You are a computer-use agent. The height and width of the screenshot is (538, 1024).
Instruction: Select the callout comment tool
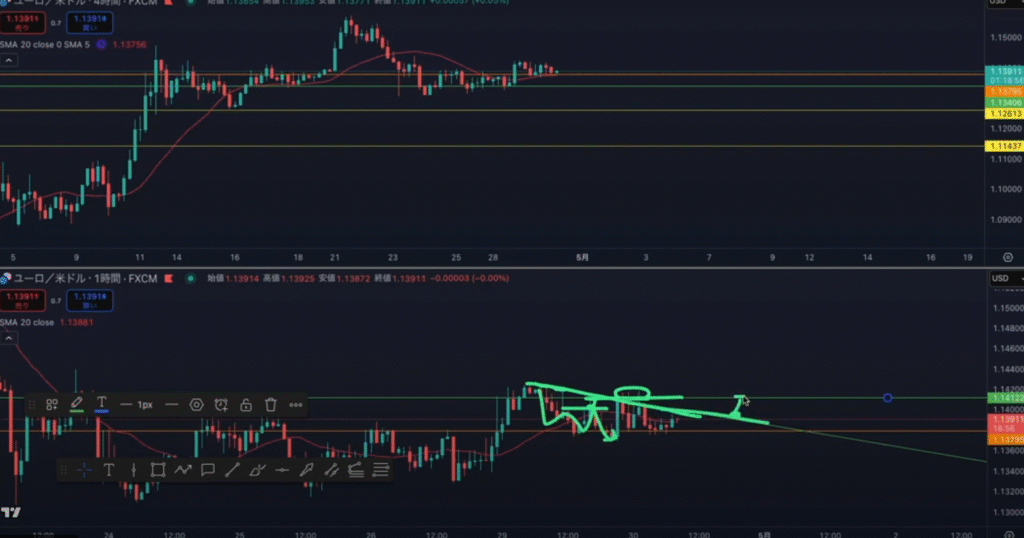click(208, 469)
